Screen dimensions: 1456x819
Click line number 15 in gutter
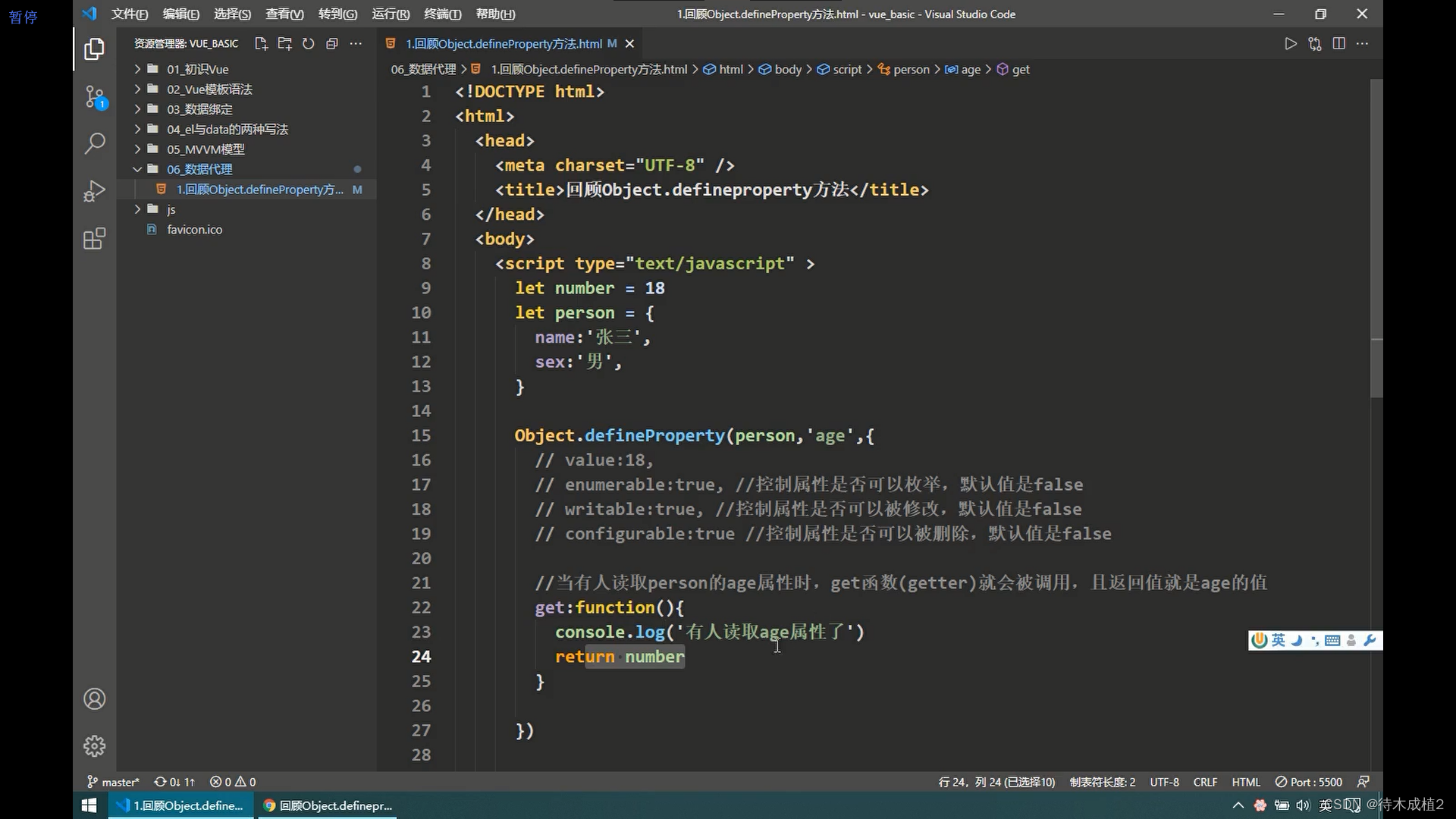(421, 435)
